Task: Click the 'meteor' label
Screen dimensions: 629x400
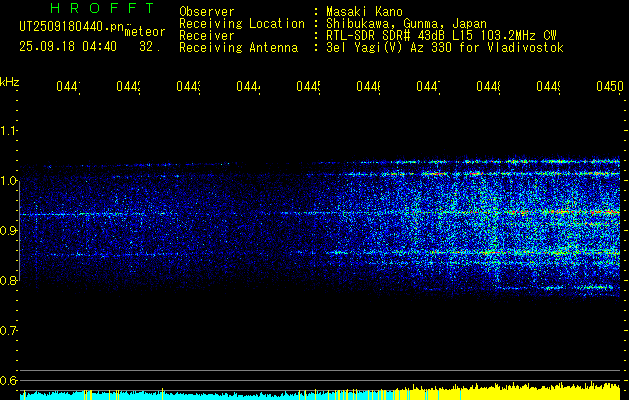Action: pos(144,32)
